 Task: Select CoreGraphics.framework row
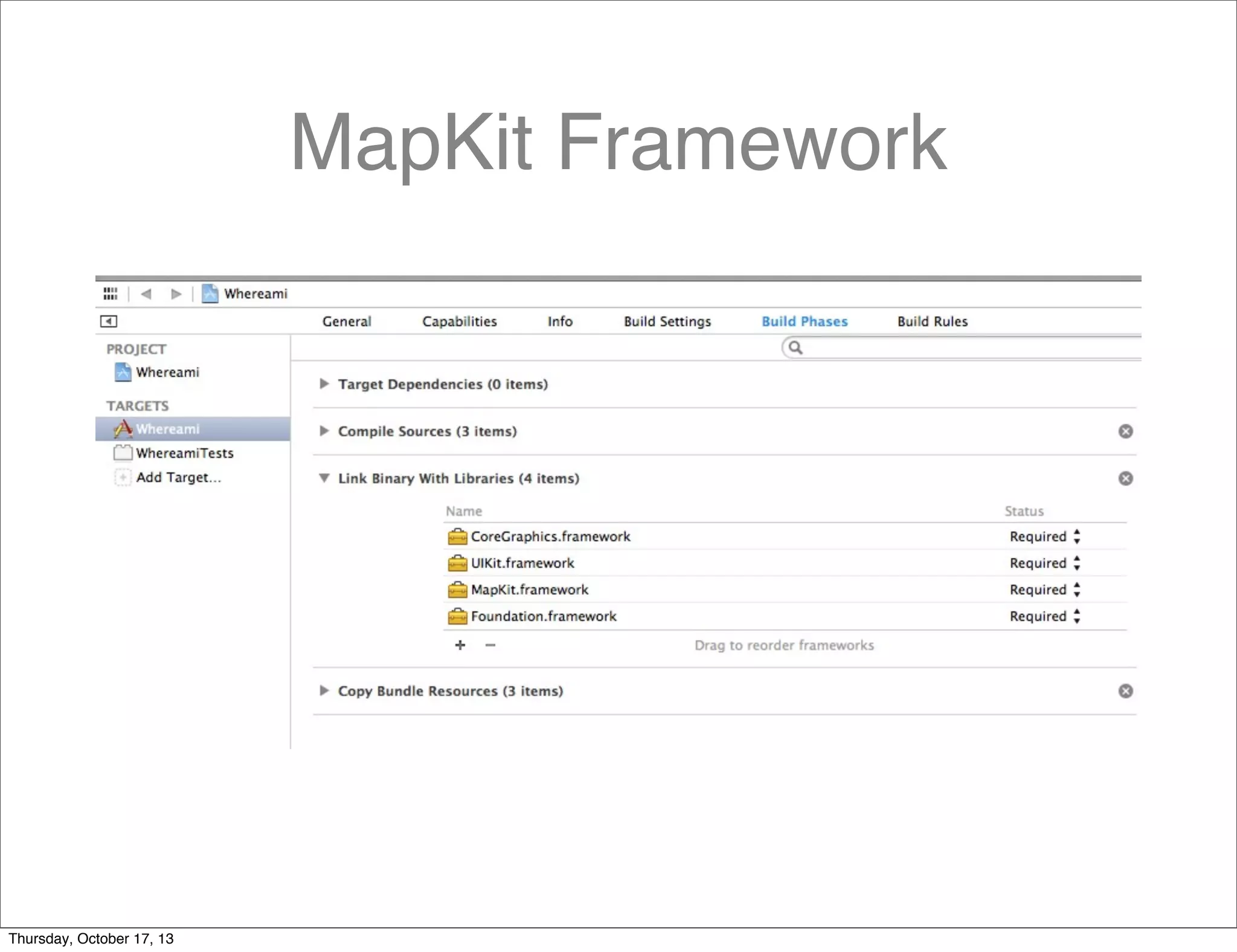pyautogui.click(x=785, y=536)
